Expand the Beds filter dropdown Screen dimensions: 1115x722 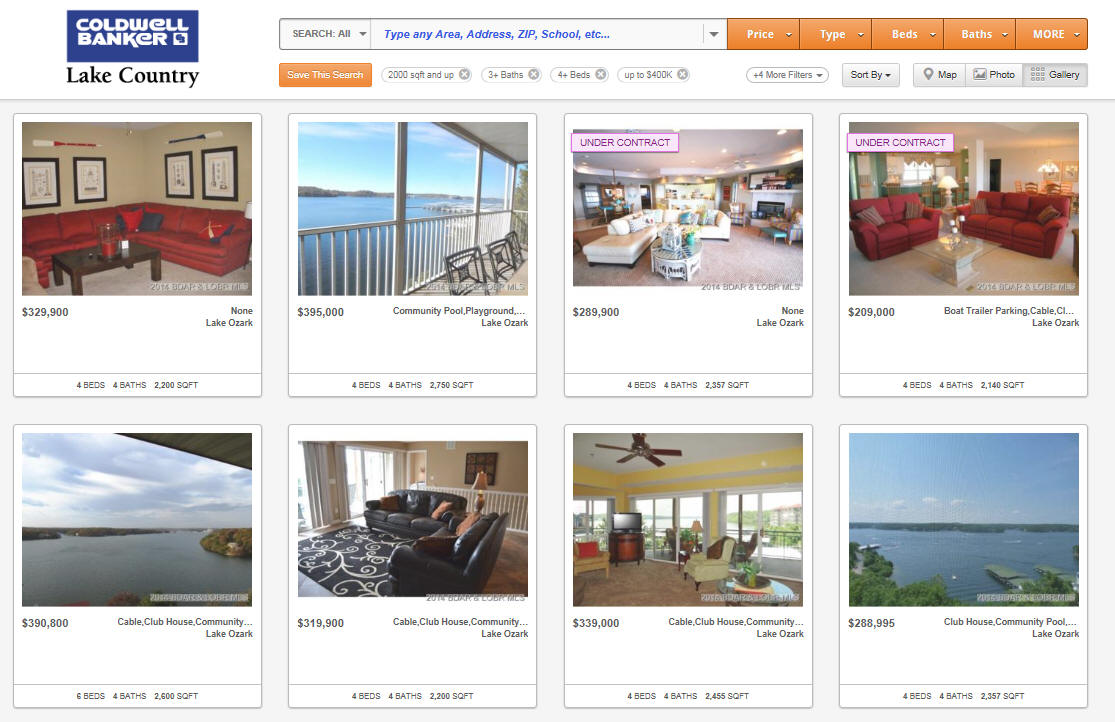[908, 34]
